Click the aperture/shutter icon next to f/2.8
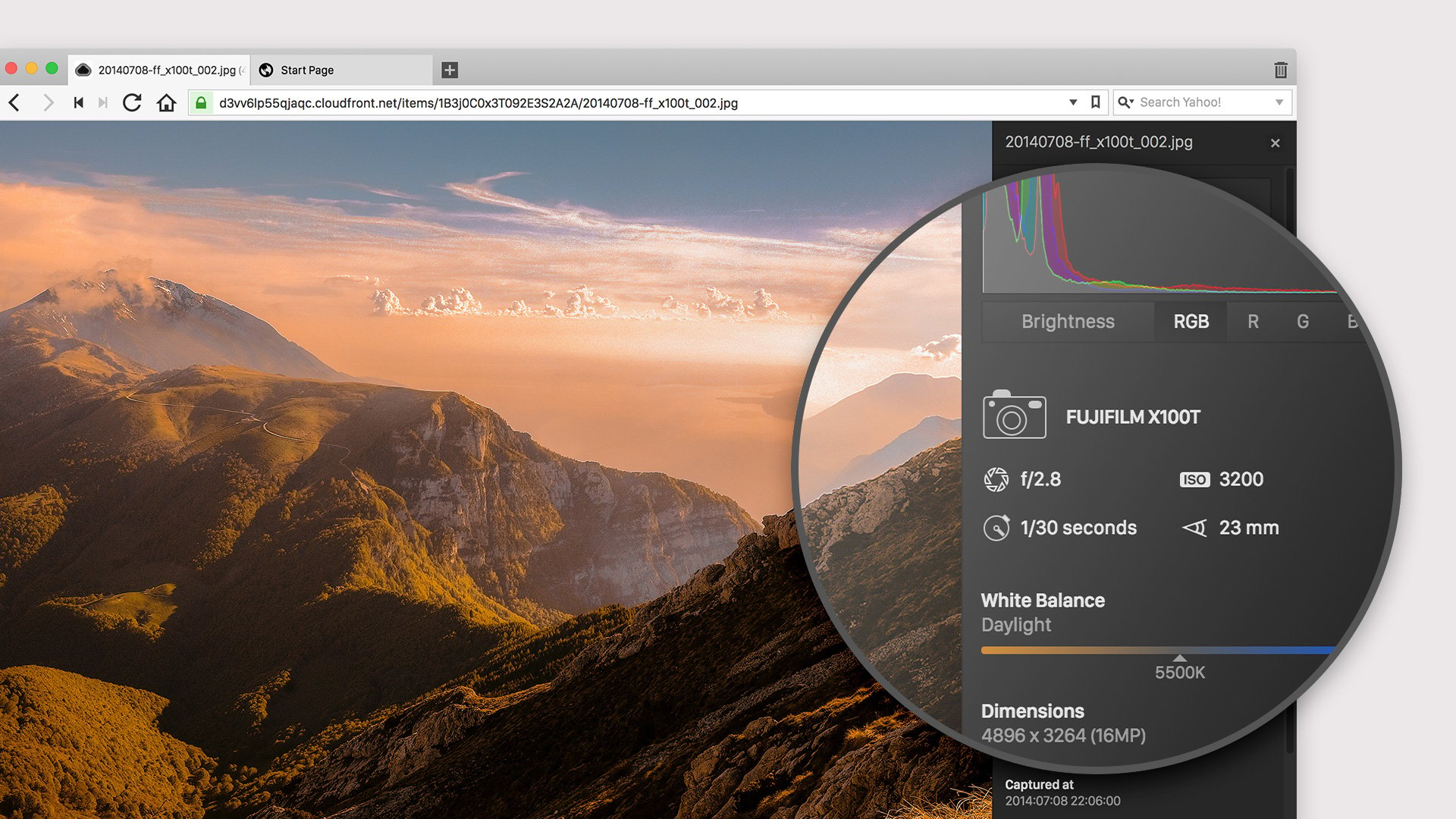The height and width of the screenshot is (819, 1456). pyautogui.click(x=997, y=478)
